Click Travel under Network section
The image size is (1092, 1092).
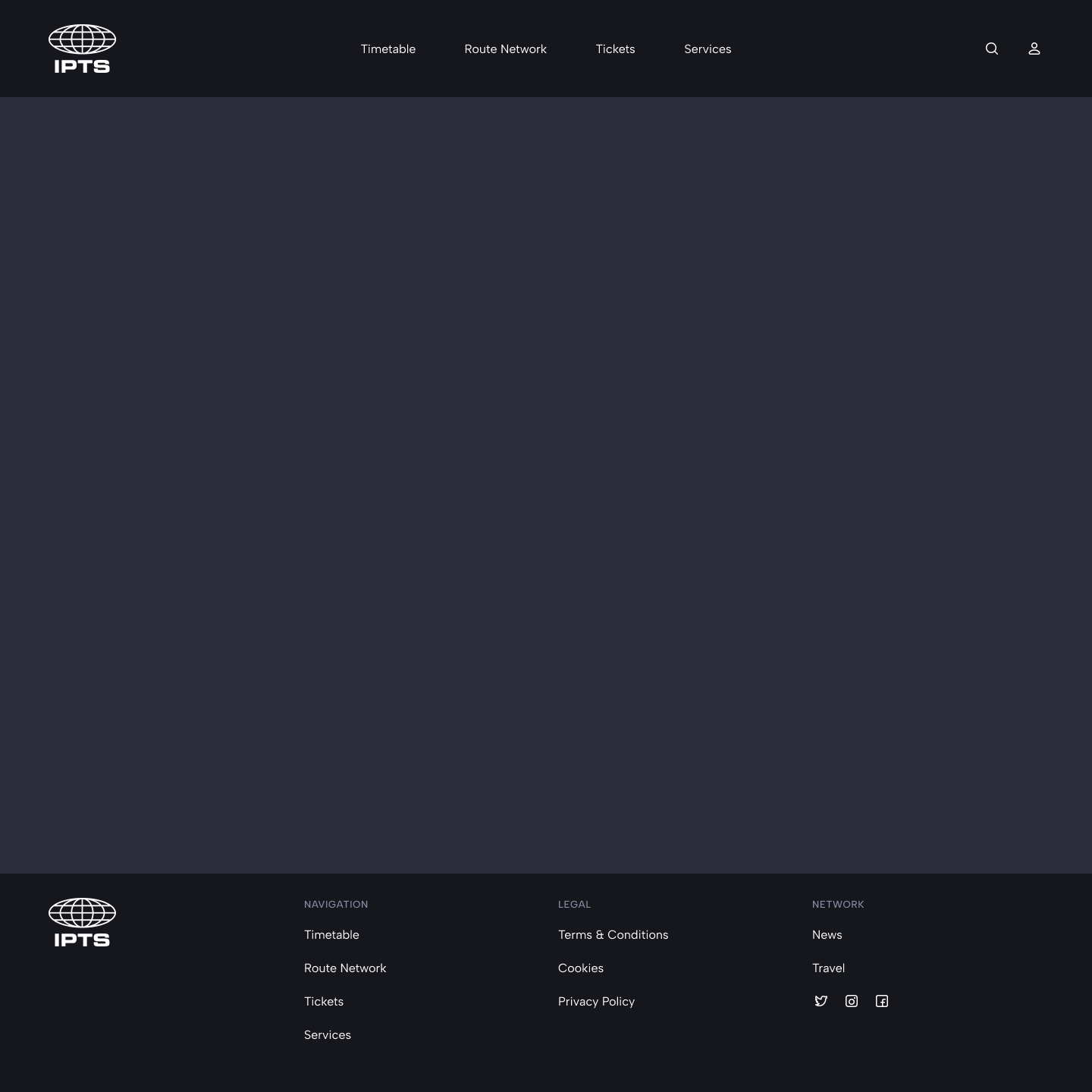click(x=828, y=968)
